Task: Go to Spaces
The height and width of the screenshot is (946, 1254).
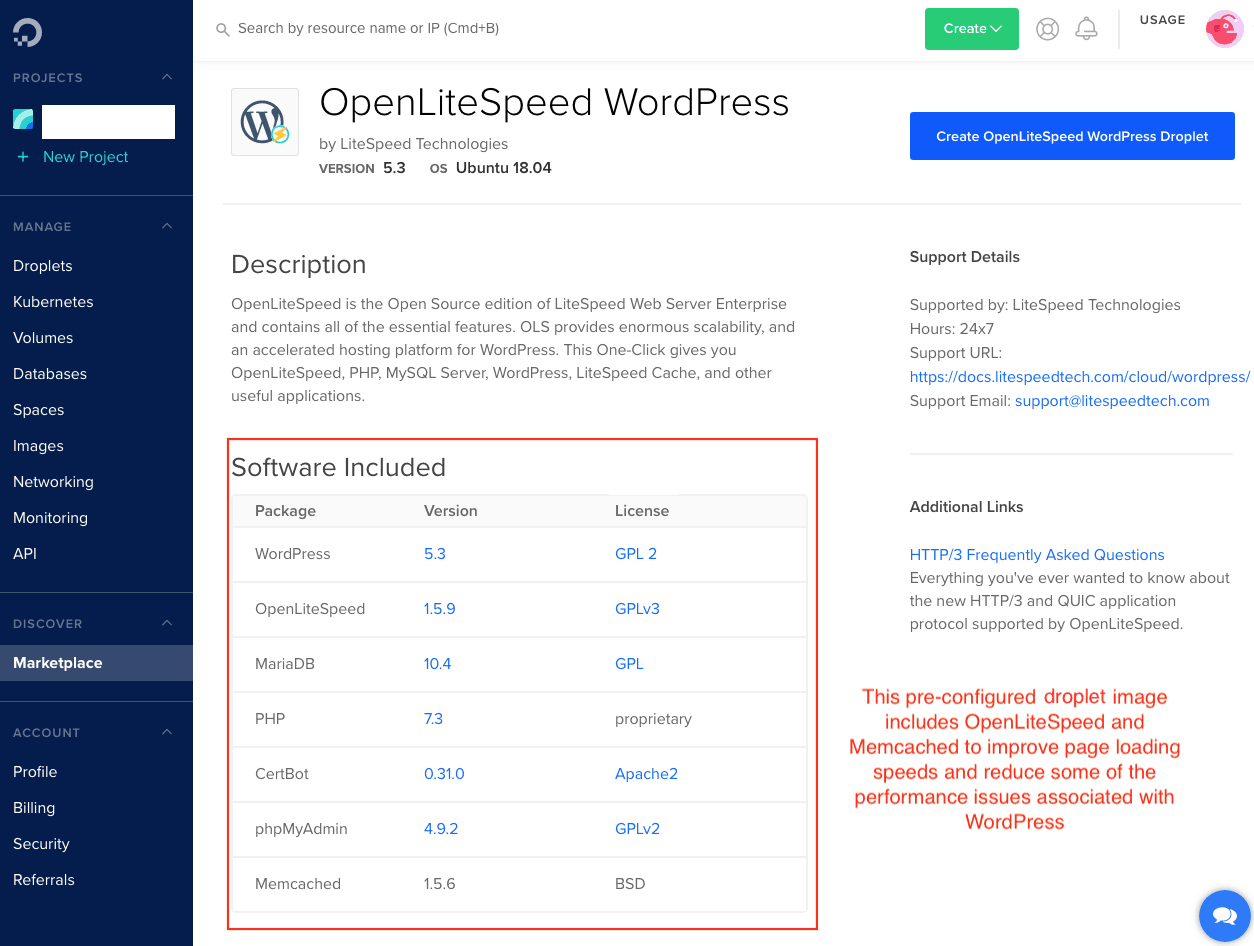Action: pos(39,410)
